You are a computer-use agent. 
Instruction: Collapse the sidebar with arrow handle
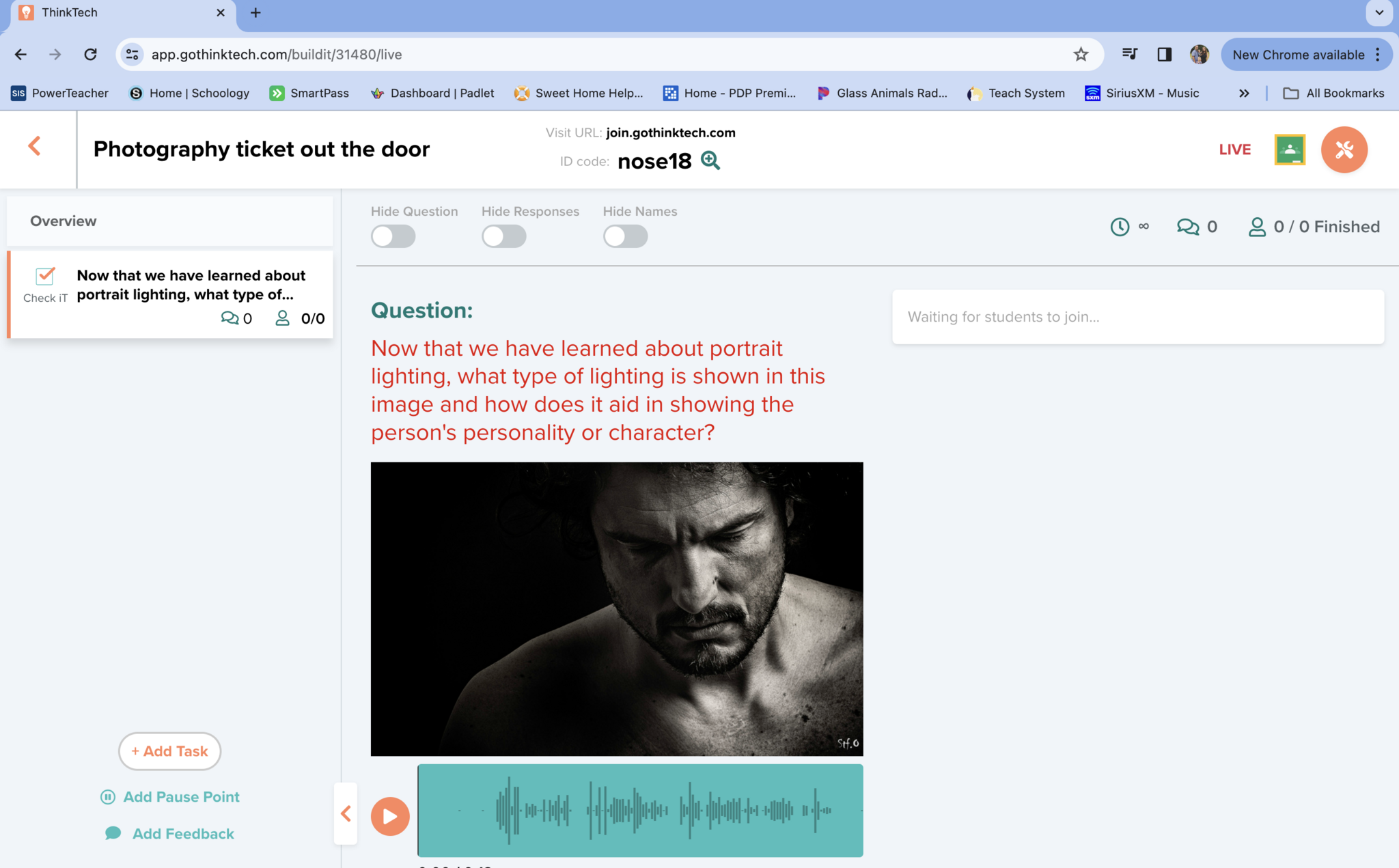[346, 813]
